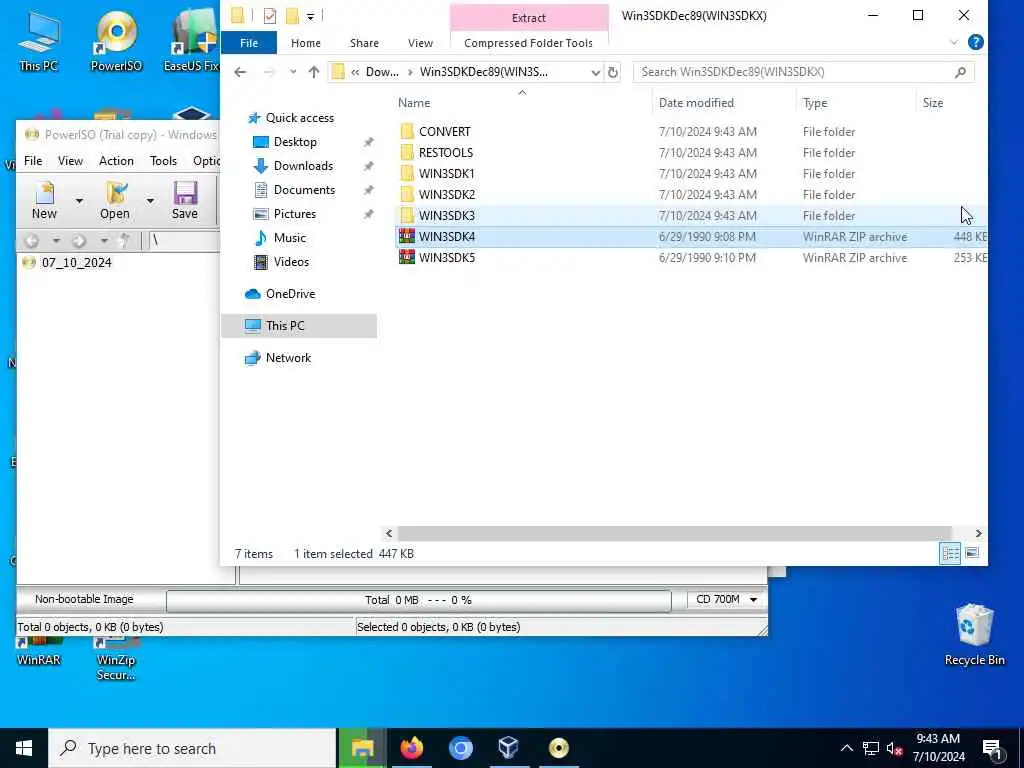The image size is (1024, 768).
Task: Open the Action menu in PowerISO
Action: click(116, 161)
